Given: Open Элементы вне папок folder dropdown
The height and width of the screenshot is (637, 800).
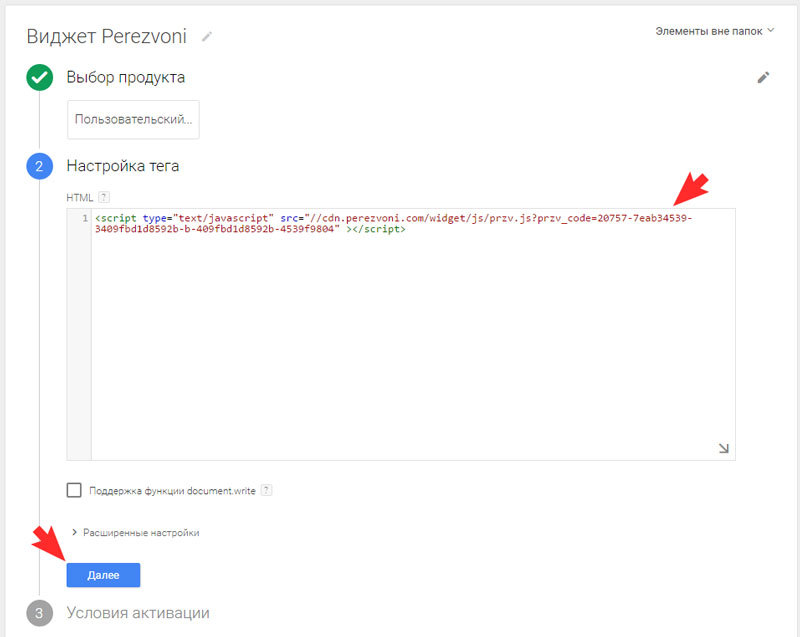Looking at the screenshot, I should [714, 31].
